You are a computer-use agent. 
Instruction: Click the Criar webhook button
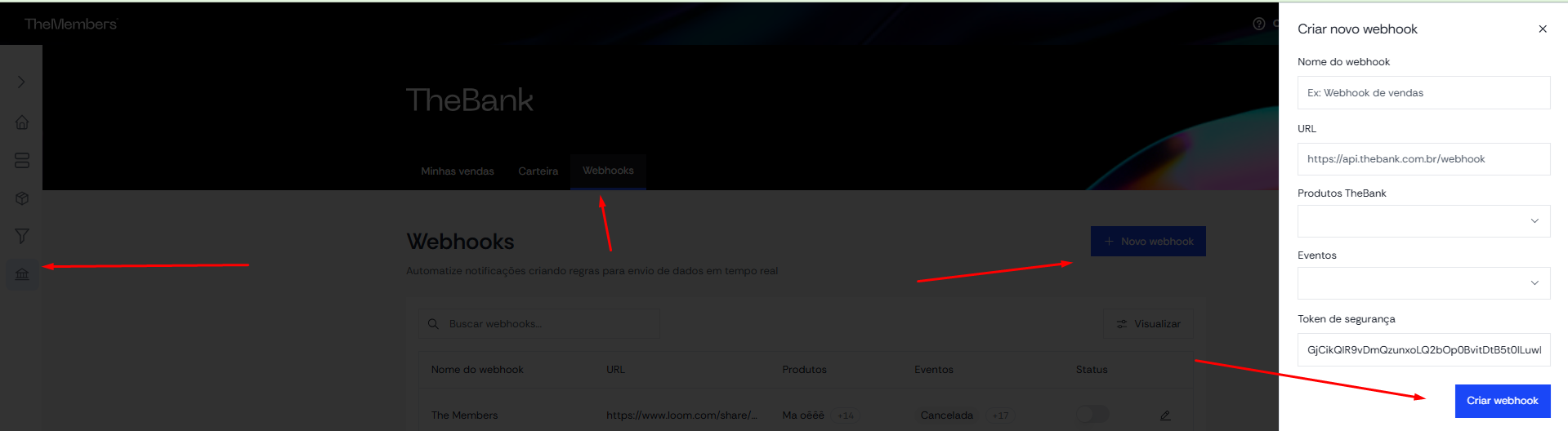click(1502, 401)
